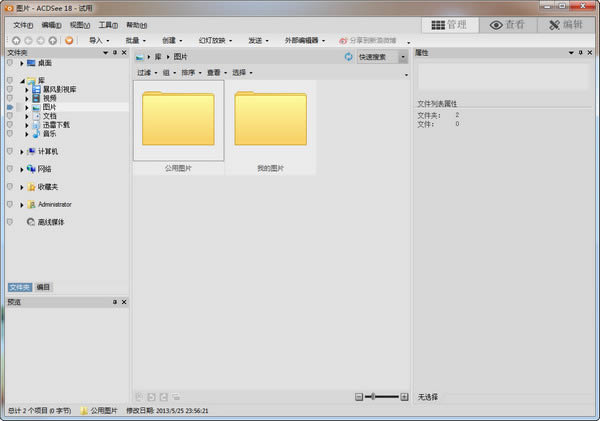Open the 帮助 menu
This screenshot has width=600, height=421.
136,25
